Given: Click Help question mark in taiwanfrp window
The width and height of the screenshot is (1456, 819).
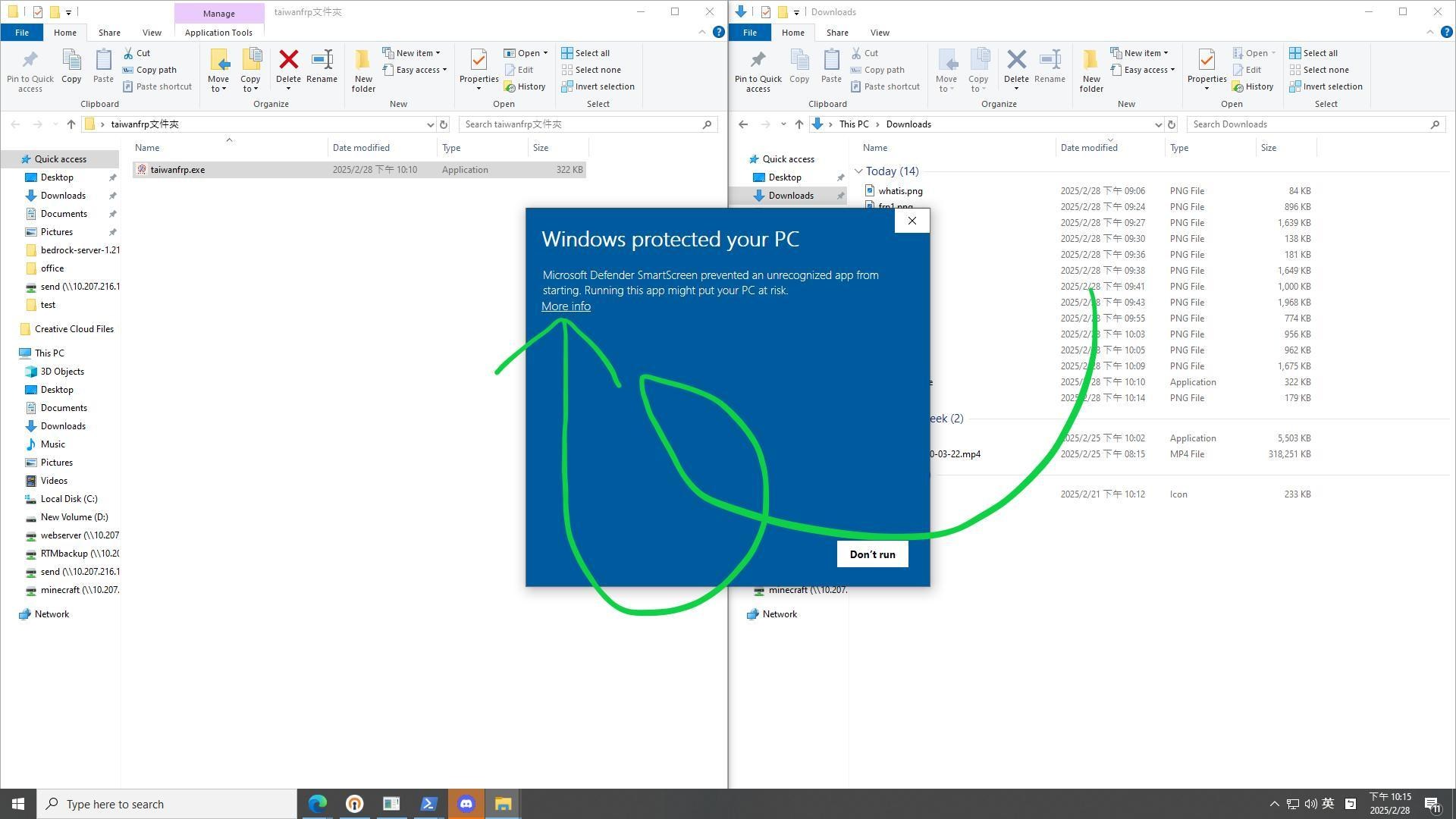Looking at the screenshot, I should pos(718,32).
